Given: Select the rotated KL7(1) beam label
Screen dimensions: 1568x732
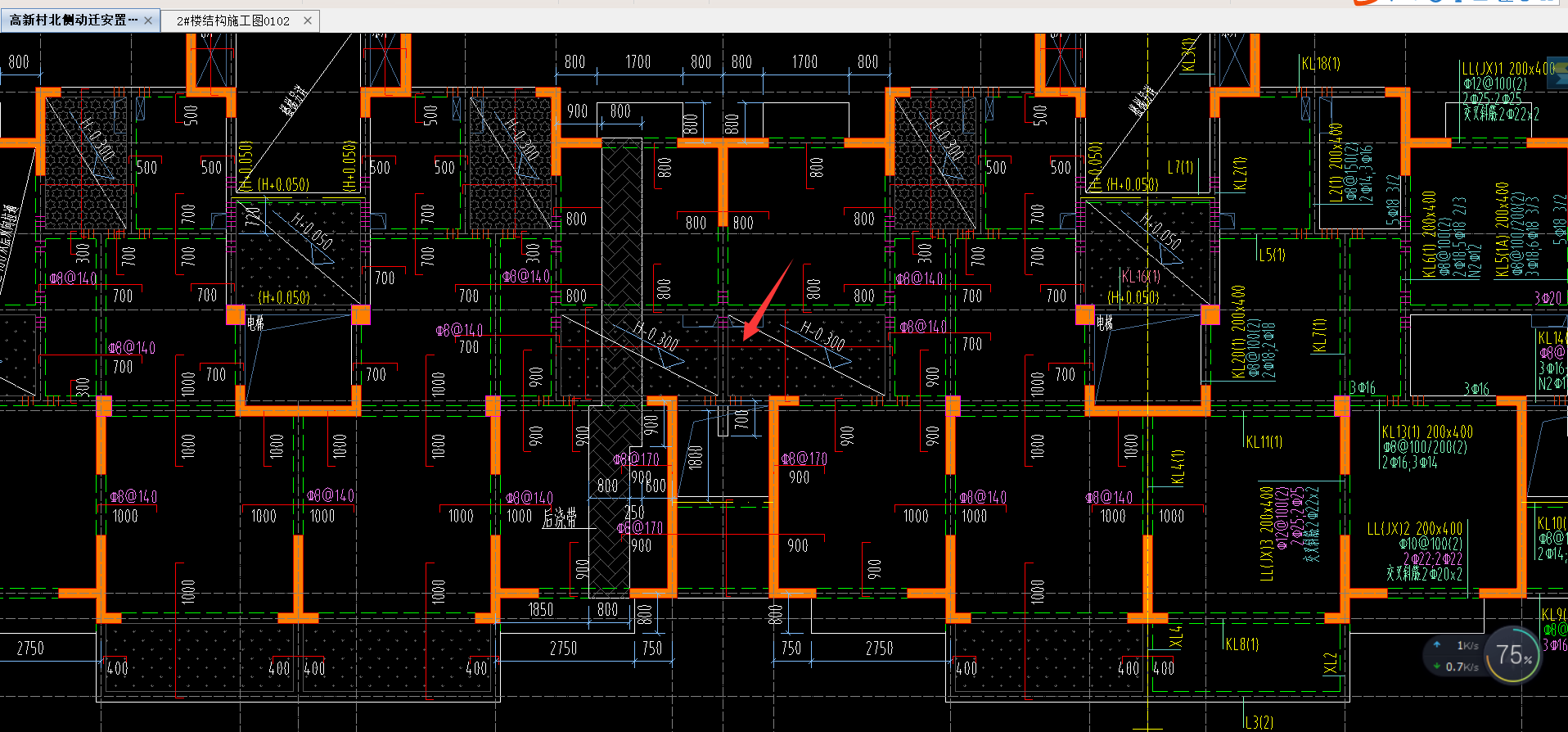Looking at the screenshot, I should tap(1318, 335).
